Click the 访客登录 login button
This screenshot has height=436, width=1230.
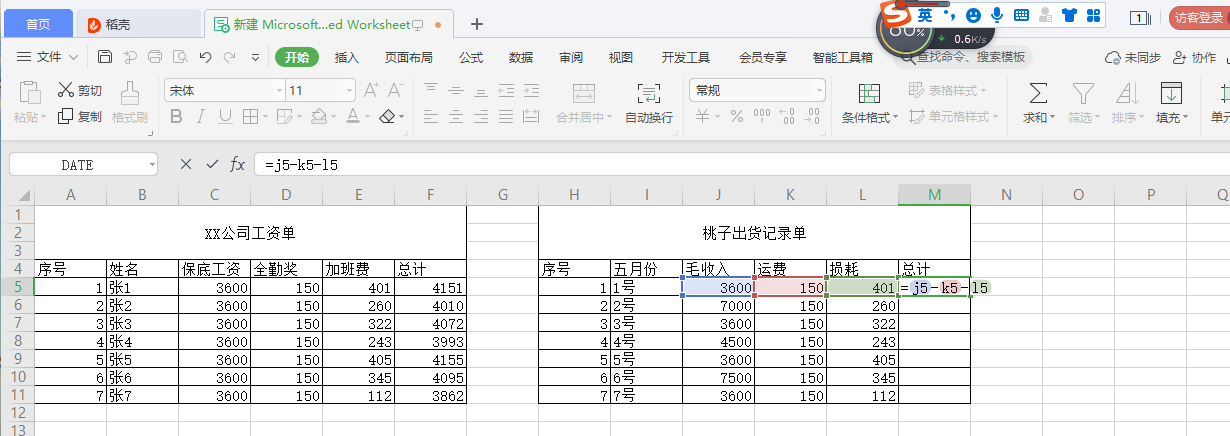1198,17
